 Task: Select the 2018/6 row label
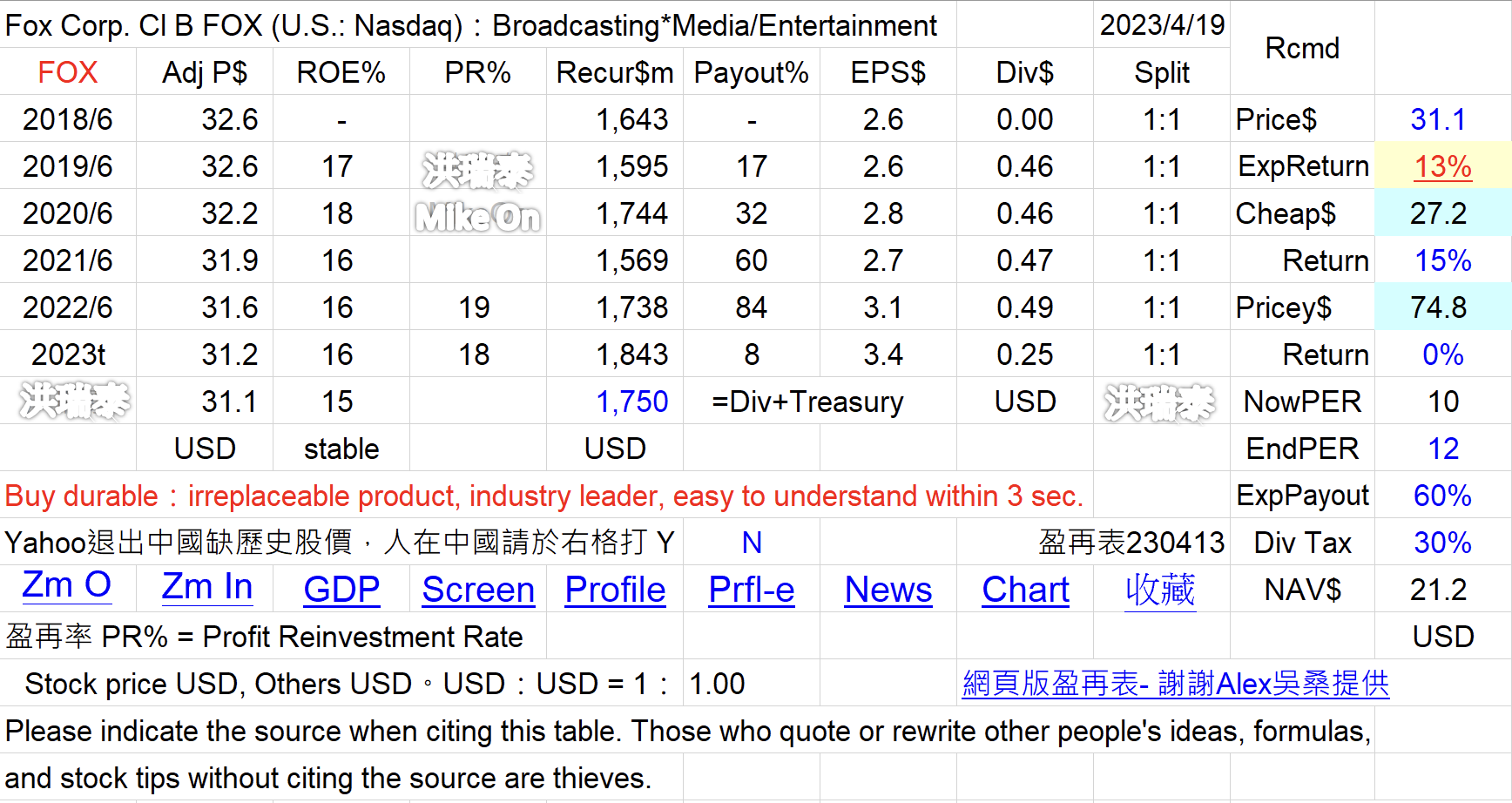pos(68,119)
